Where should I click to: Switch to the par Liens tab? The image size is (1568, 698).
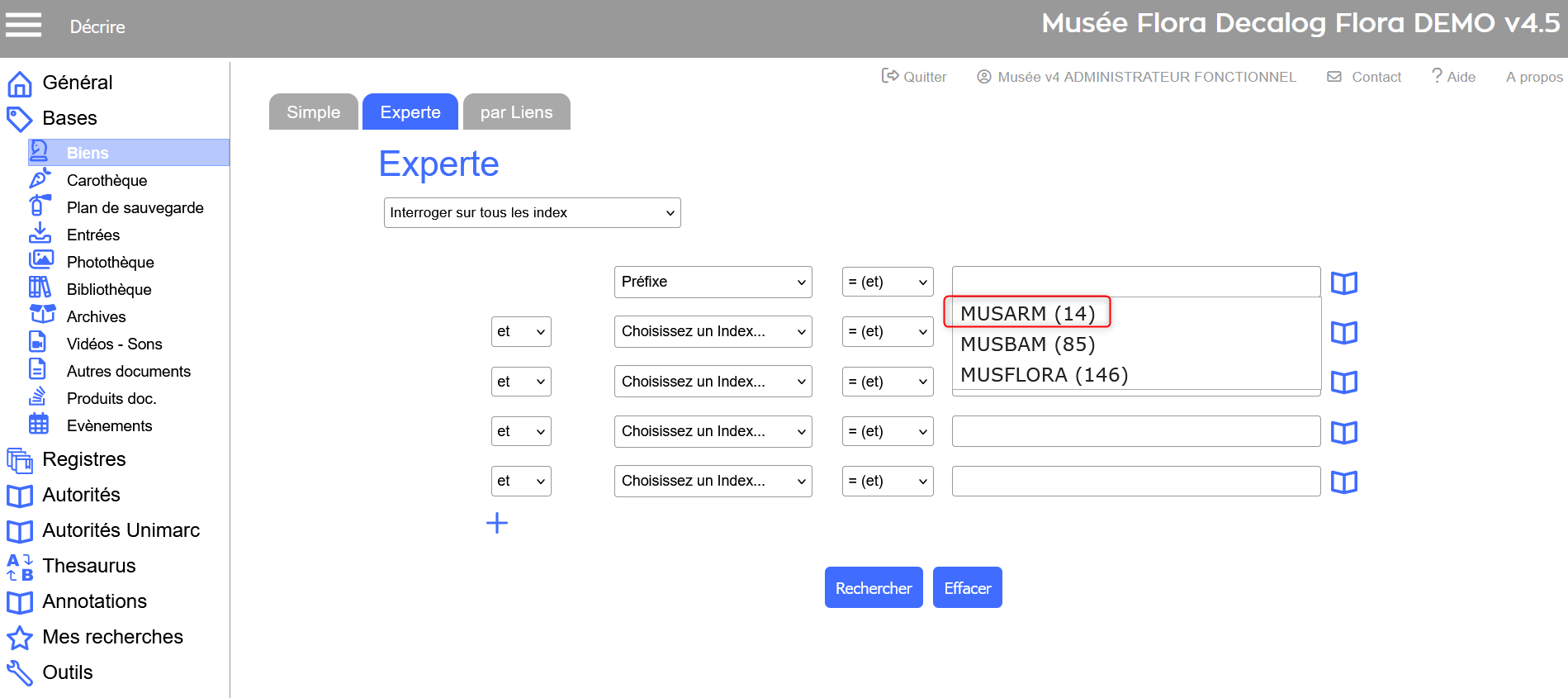(x=516, y=112)
